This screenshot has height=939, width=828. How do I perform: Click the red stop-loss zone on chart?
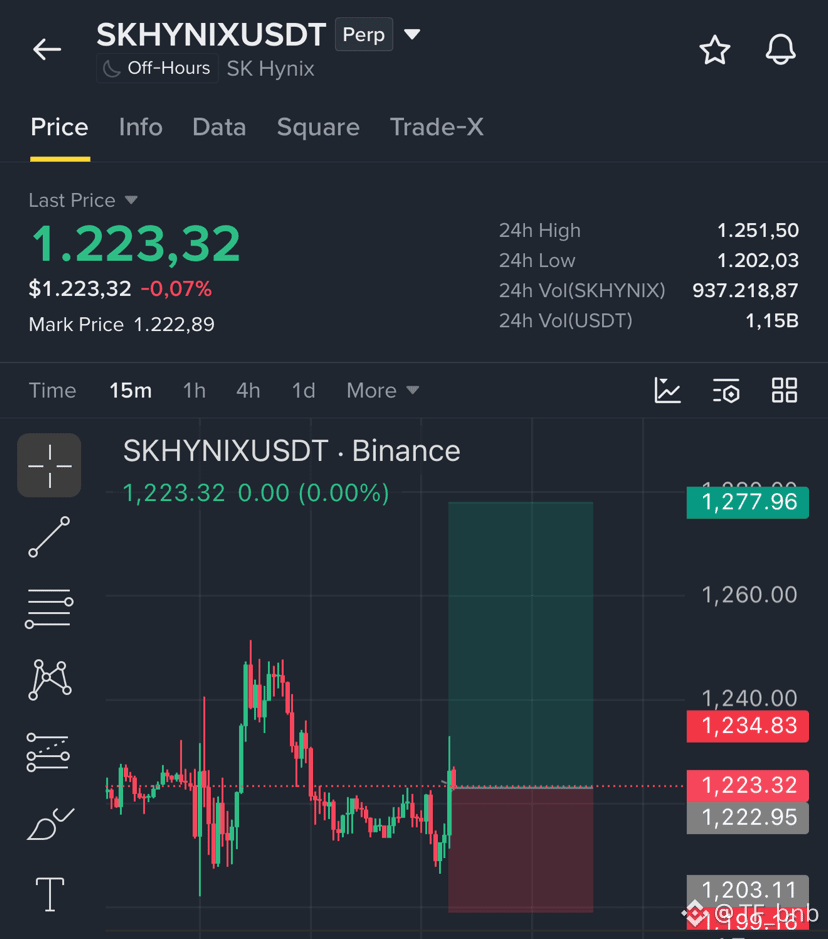[x=520, y=850]
